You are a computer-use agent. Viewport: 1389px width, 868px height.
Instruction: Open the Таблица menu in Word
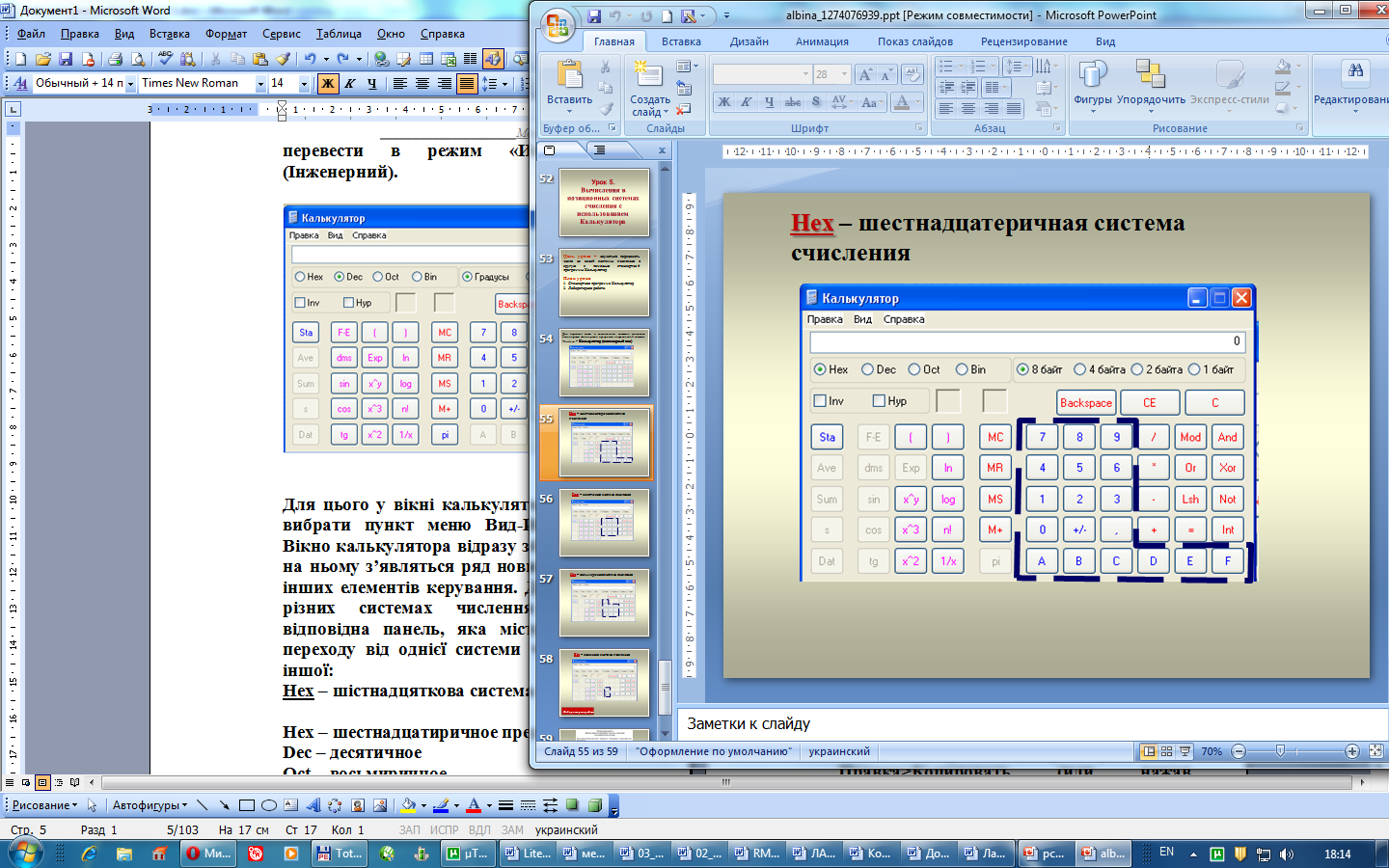point(339,34)
